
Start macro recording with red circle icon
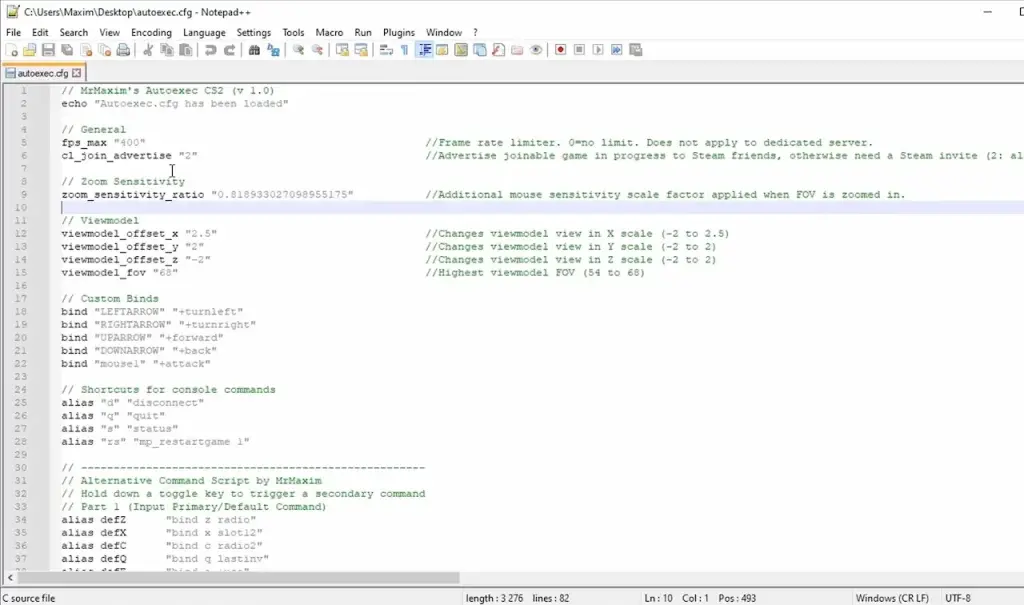point(561,50)
